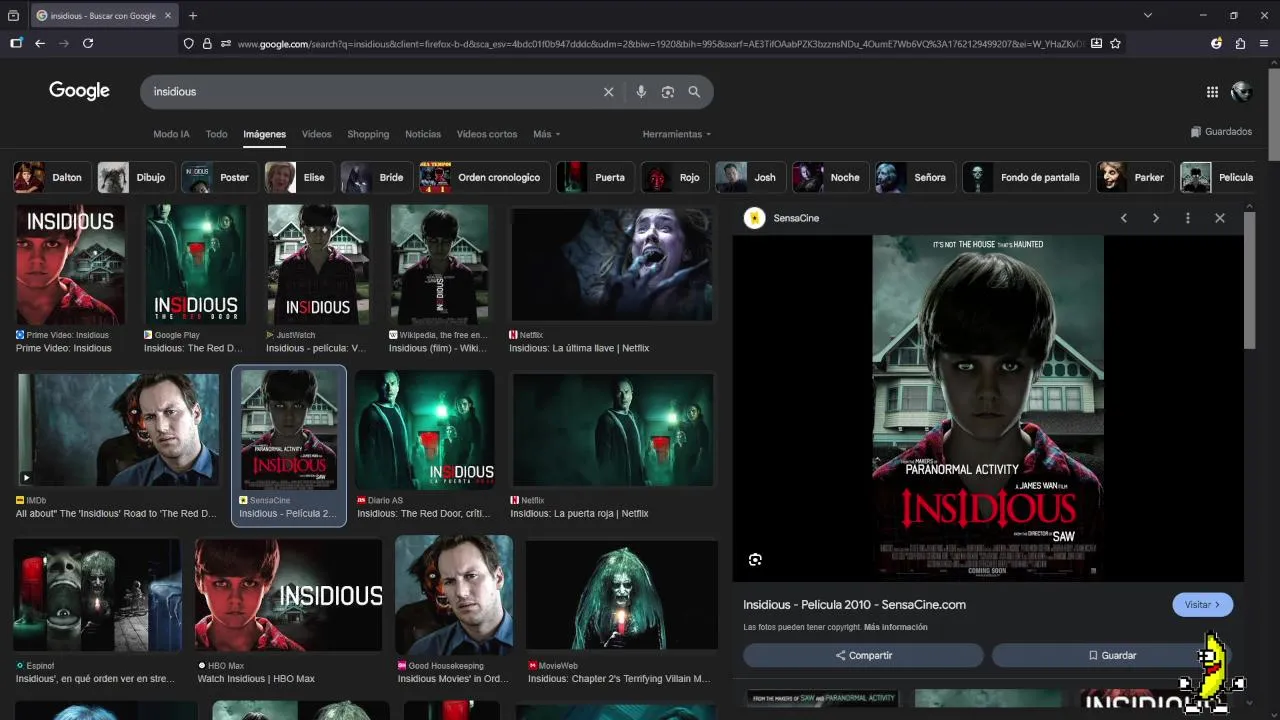The height and width of the screenshot is (720, 1280).
Task: Click the lock icon in the address bar
Action: 207,43
